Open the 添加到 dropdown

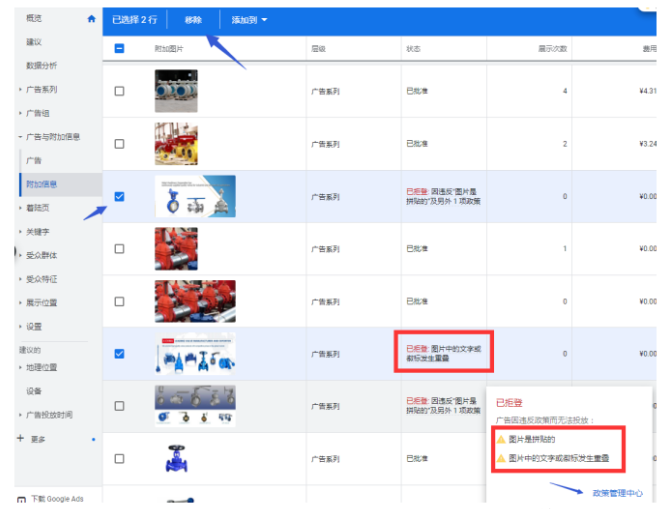point(249,20)
